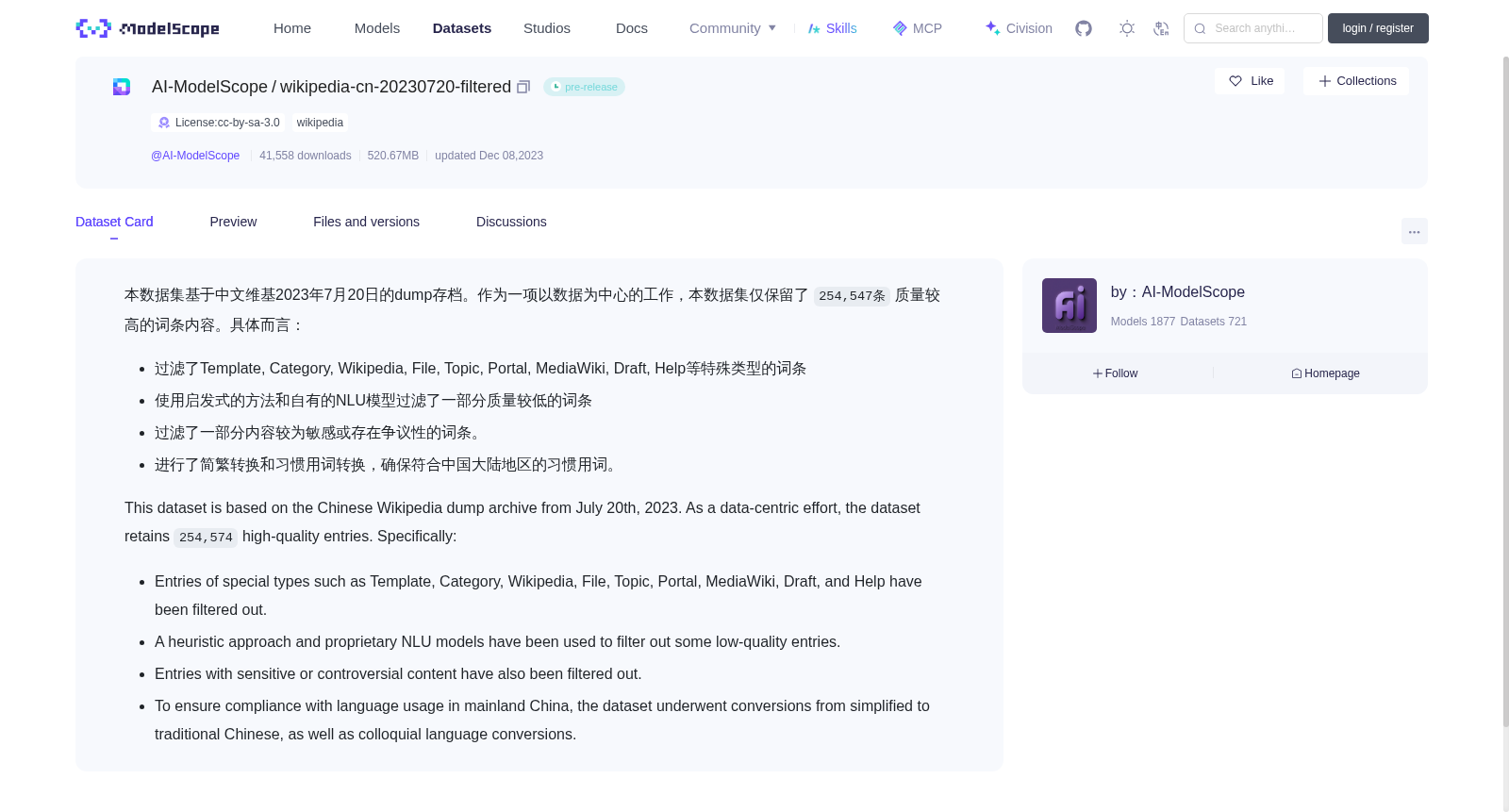This screenshot has height=812, width=1509.
Task: Toggle the light/dark theme sun icon
Action: click(x=1127, y=28)
